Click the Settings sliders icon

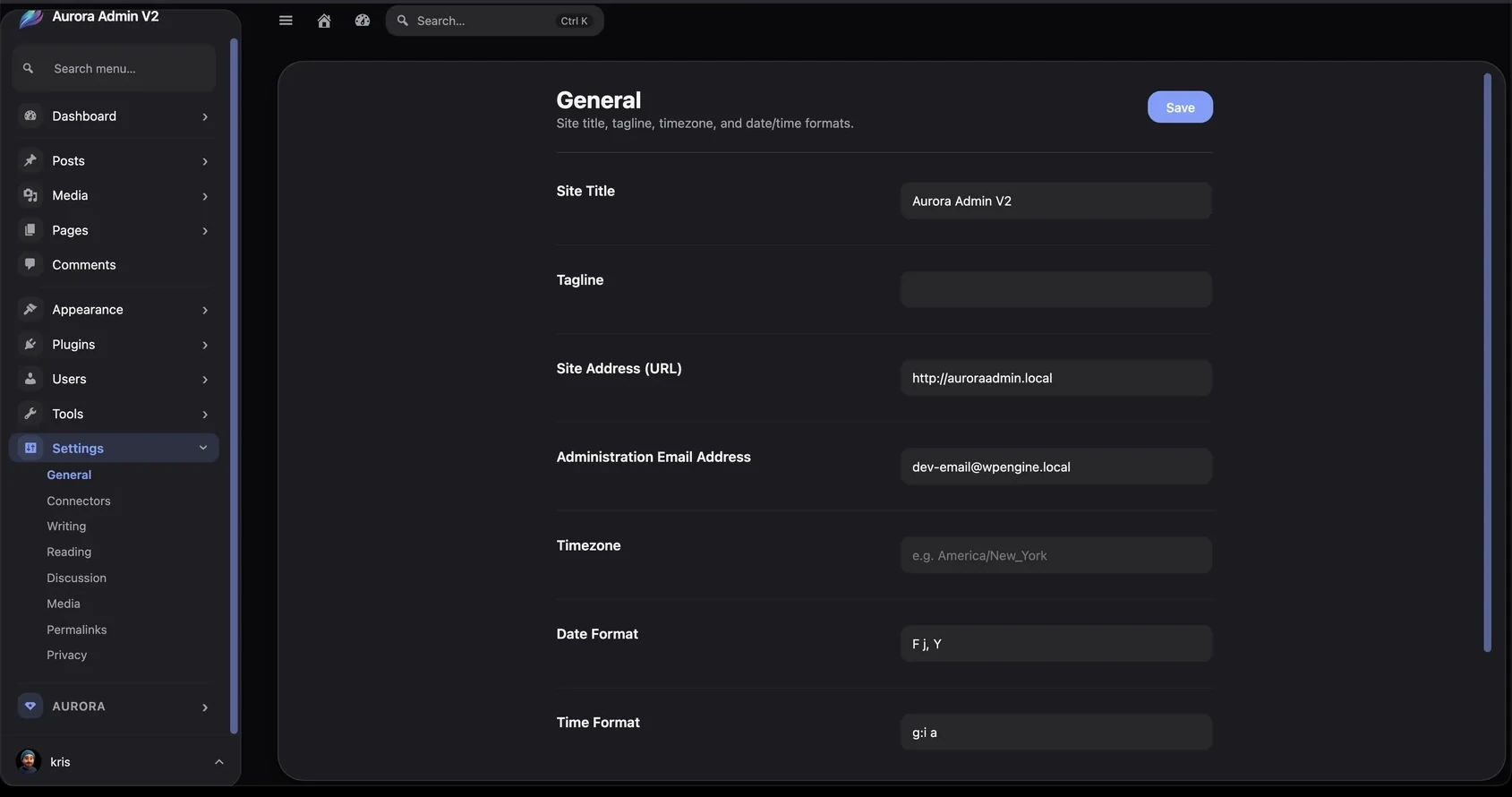pyautogui.click(x=30, y=448)
